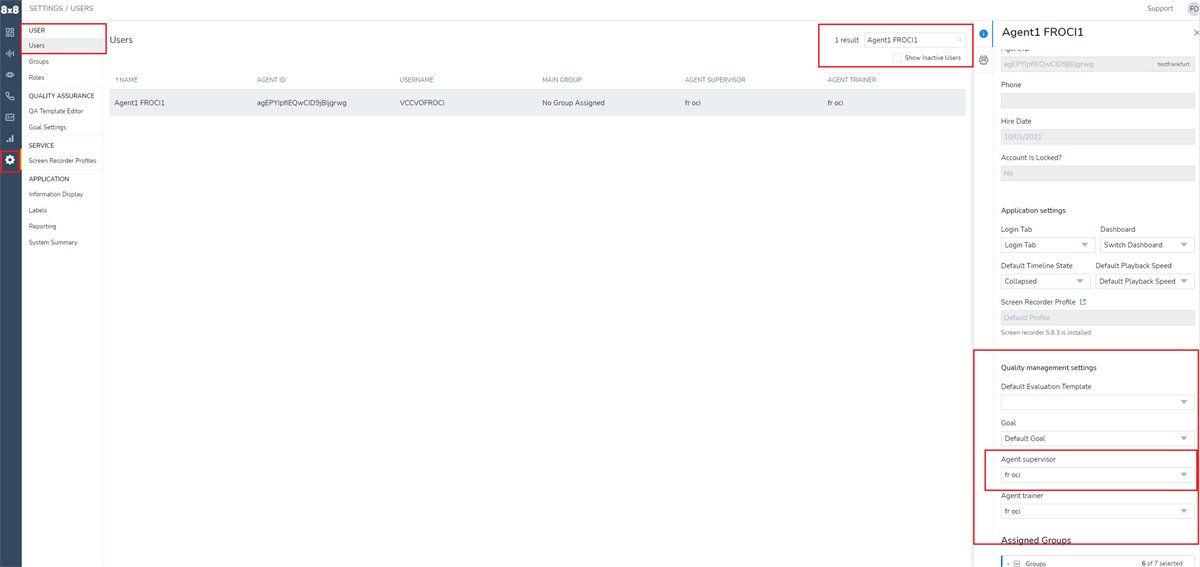Open Information Display settings

pos(56,194)
